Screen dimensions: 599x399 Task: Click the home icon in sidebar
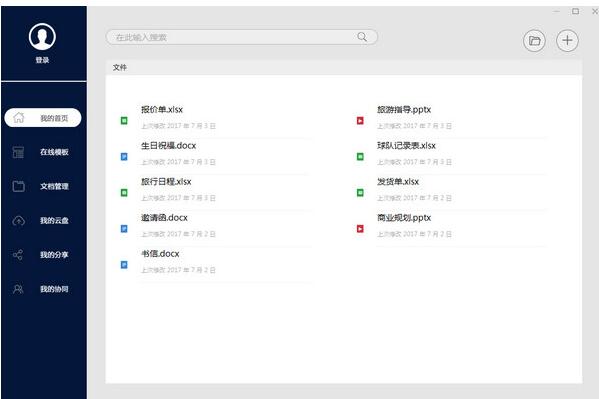click(19, 117)
